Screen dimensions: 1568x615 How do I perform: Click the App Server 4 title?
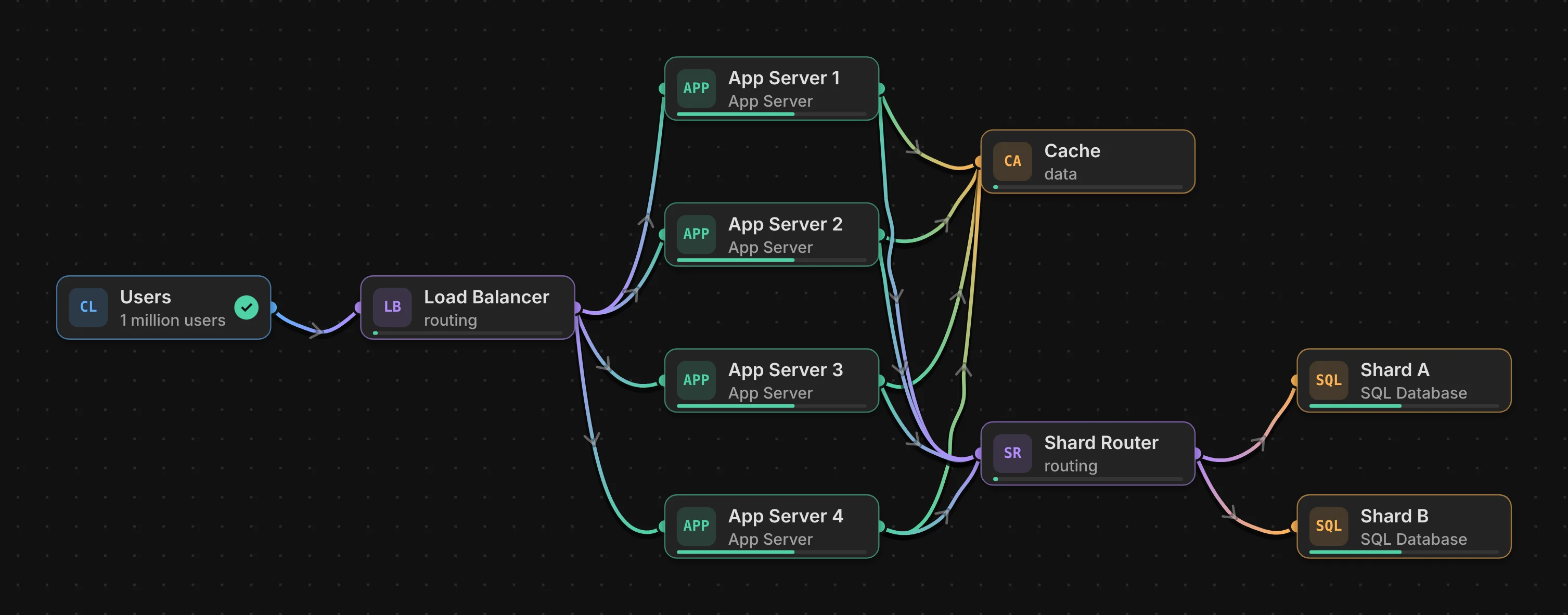click(785, 516)
